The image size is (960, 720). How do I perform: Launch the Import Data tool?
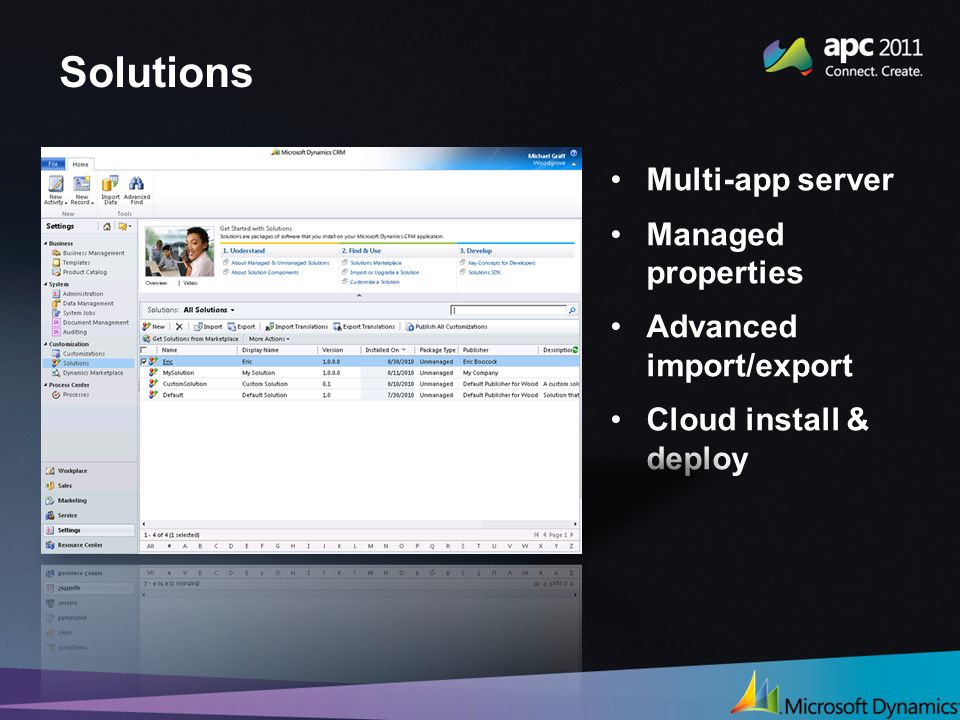coord(110,190)
